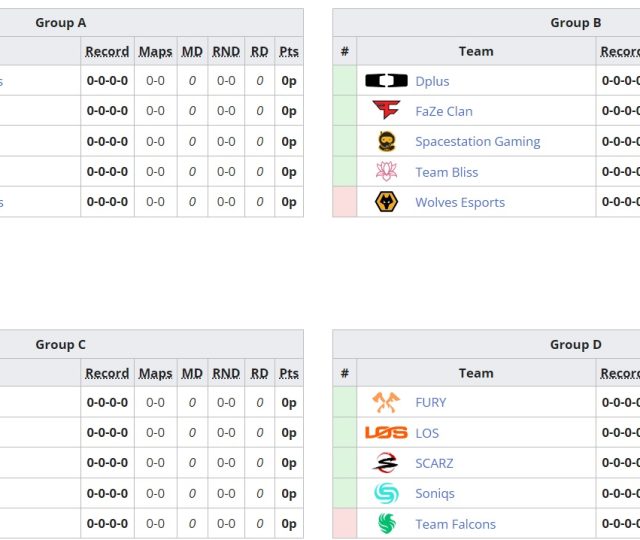Click the Group C Maps column header

pos(155,374)
